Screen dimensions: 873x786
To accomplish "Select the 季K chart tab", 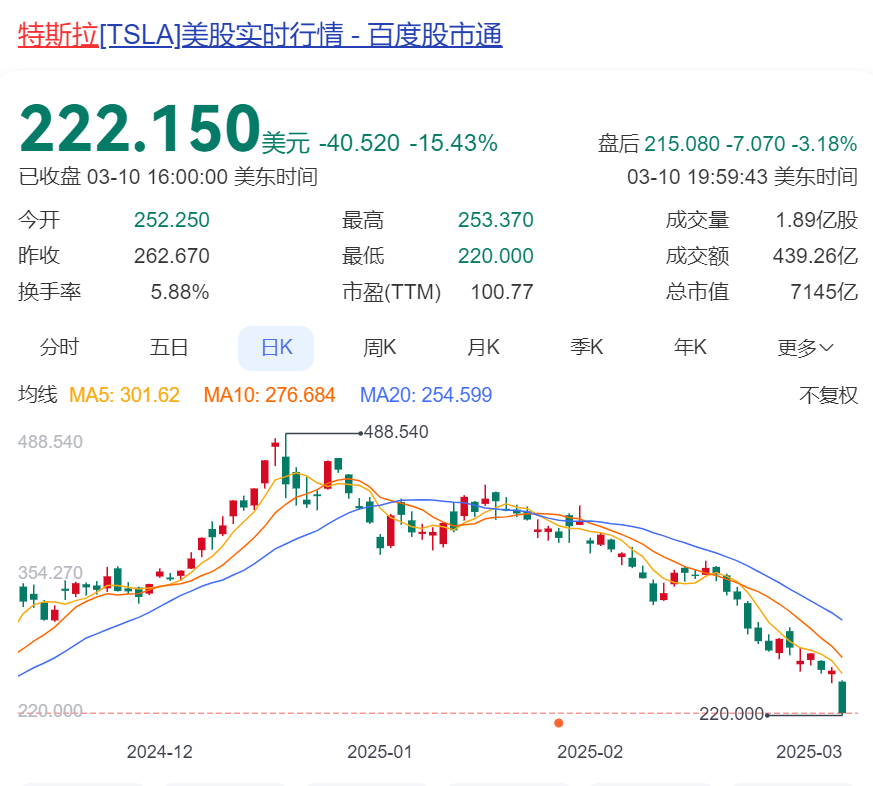I will coord(586,348).
